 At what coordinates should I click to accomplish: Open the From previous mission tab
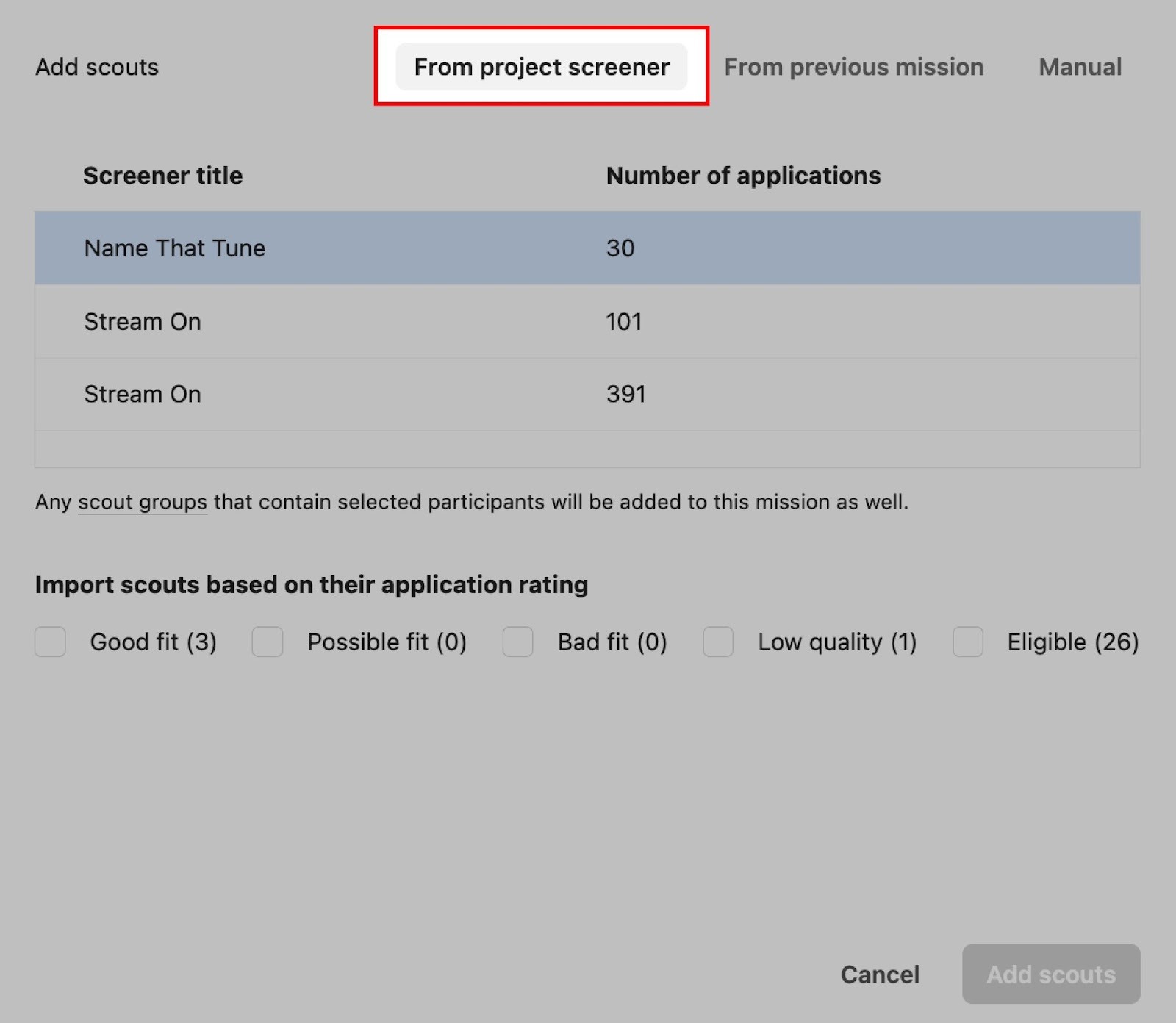click(853, 67)
